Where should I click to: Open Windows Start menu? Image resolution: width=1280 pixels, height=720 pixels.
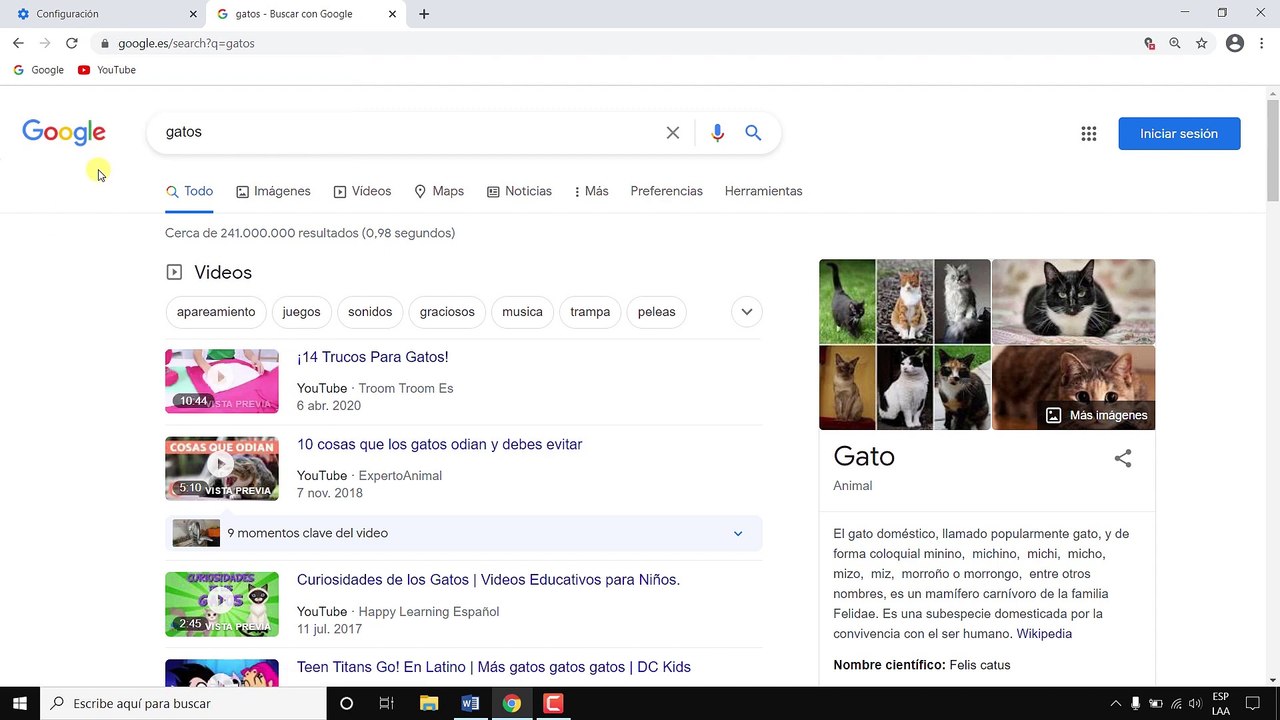[x=19, y=703]
